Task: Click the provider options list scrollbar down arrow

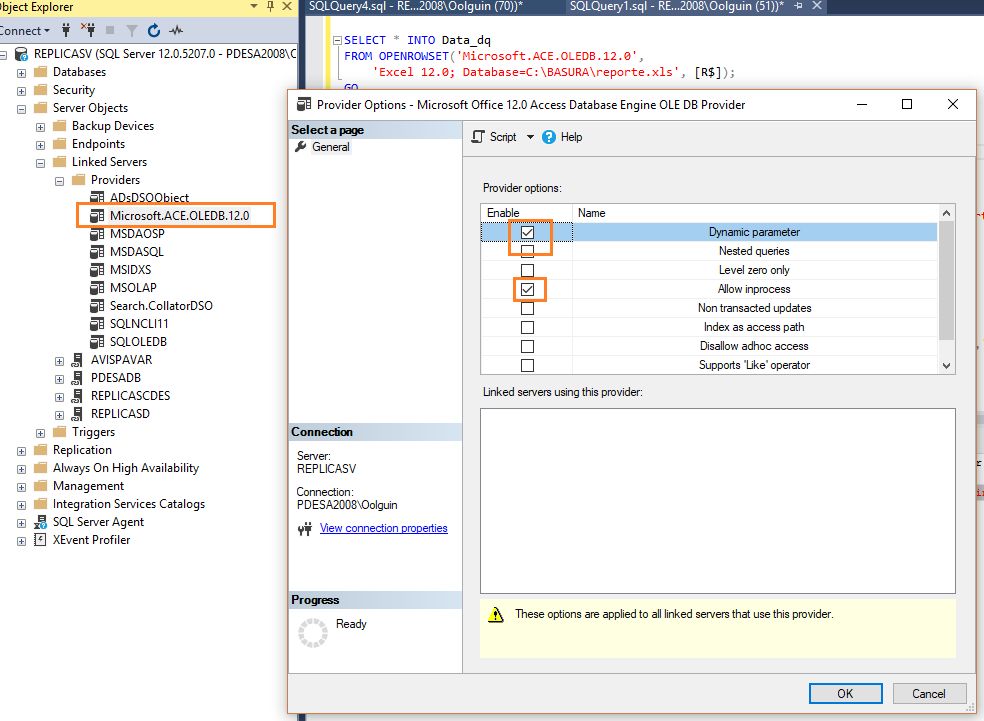Action: pyautogui.click(x=946, y=365)
